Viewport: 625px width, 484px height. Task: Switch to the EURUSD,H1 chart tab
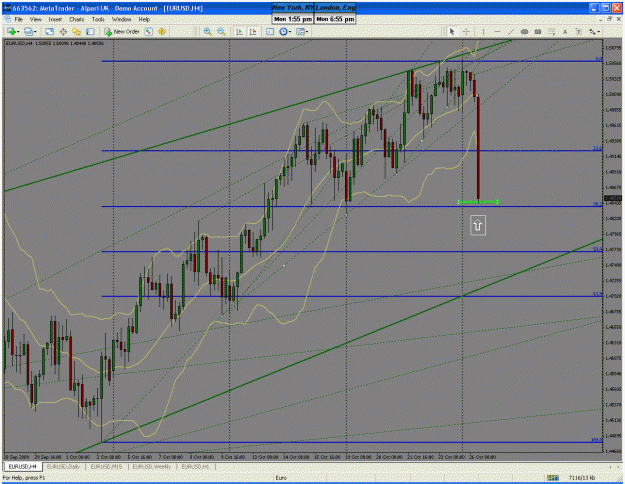195,466
